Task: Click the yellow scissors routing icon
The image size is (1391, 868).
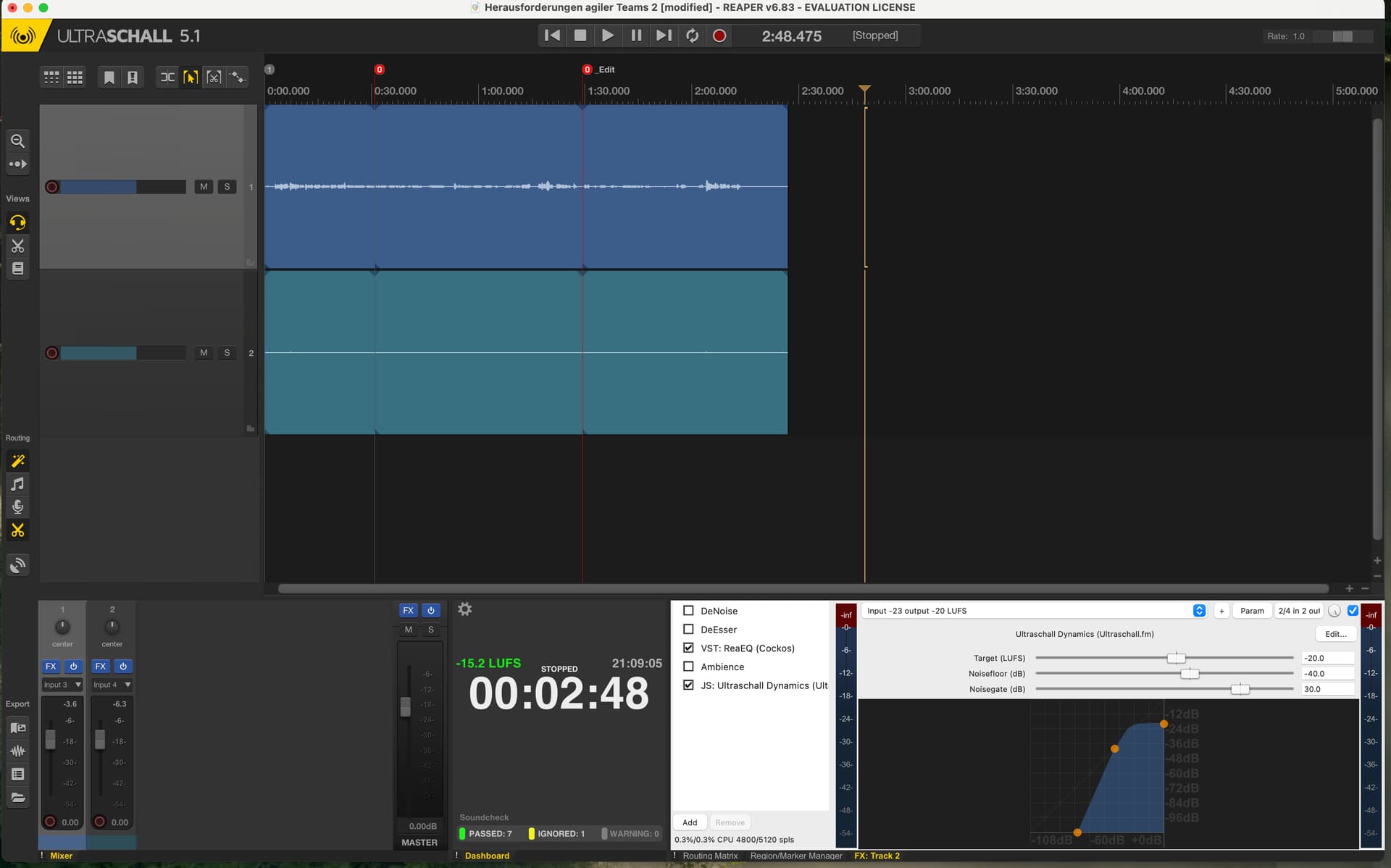Action: (18, 530)
